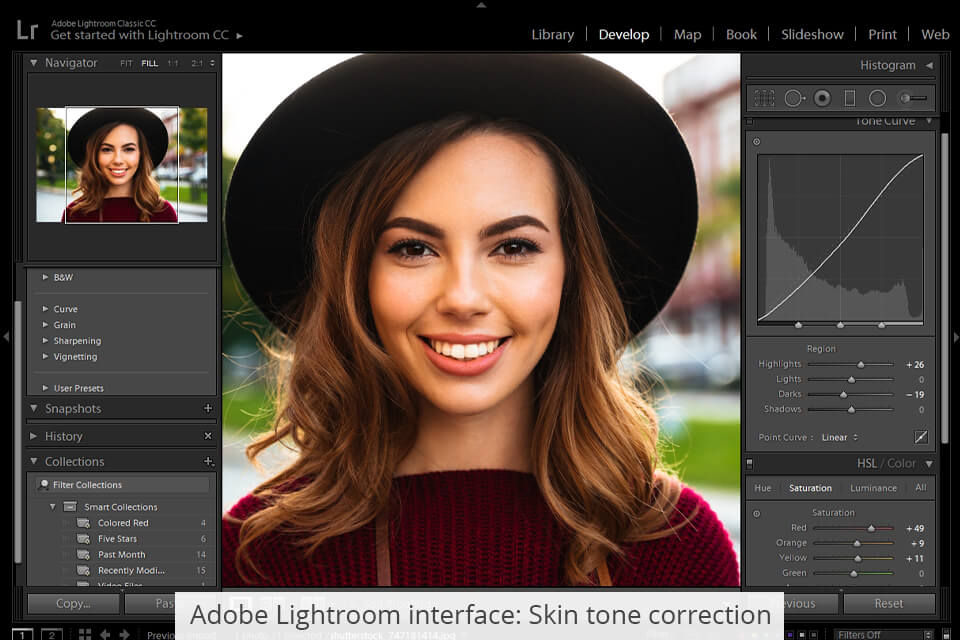Switch to the Develop module
The width and height of the screenshot is (960, 640).
624,34
